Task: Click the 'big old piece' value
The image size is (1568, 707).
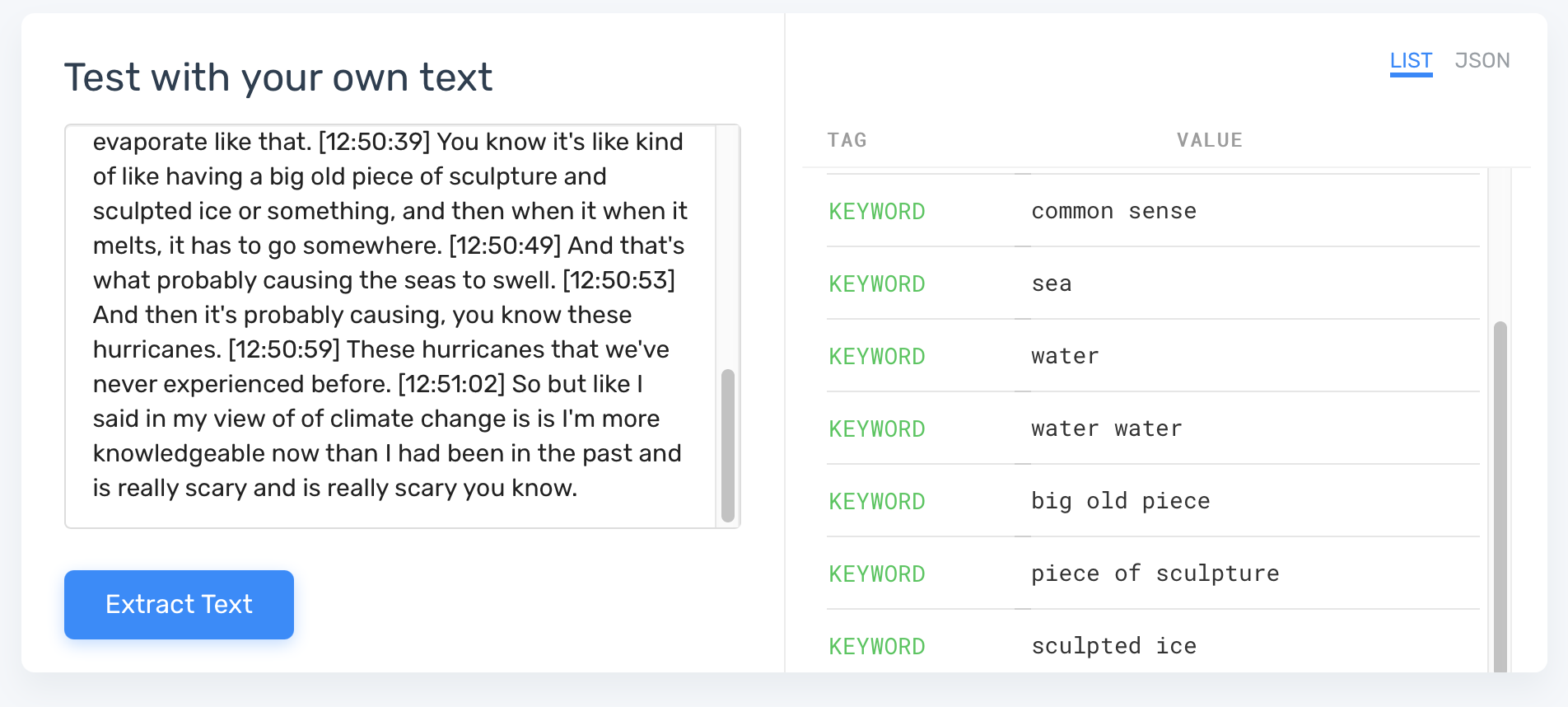Action: click(x=1120, y=502)
